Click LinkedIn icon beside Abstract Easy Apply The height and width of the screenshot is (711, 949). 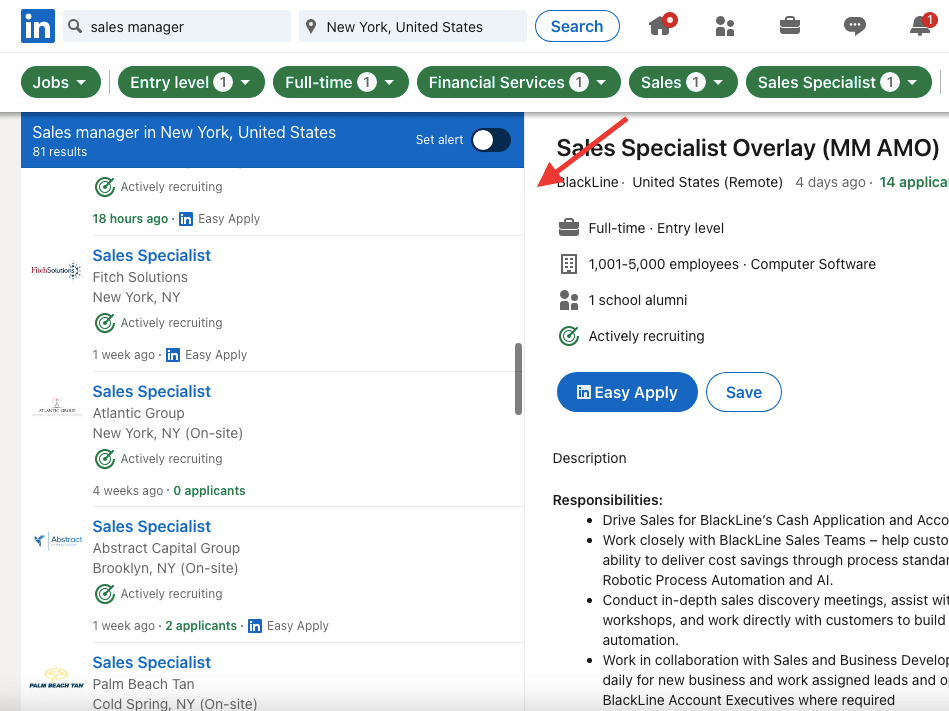click(x=255, y=626)
